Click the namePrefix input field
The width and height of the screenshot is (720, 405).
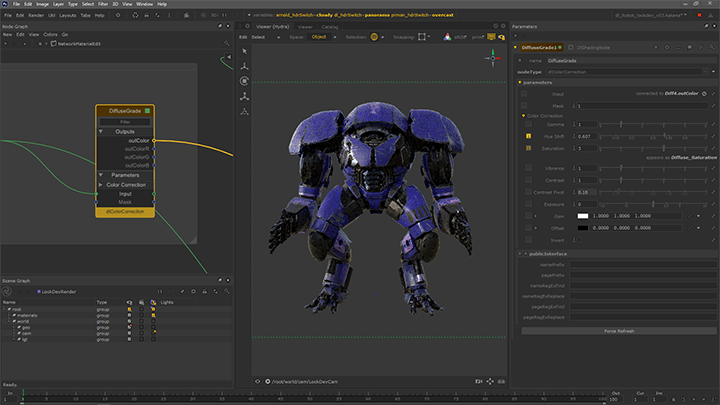click(645, 265)
